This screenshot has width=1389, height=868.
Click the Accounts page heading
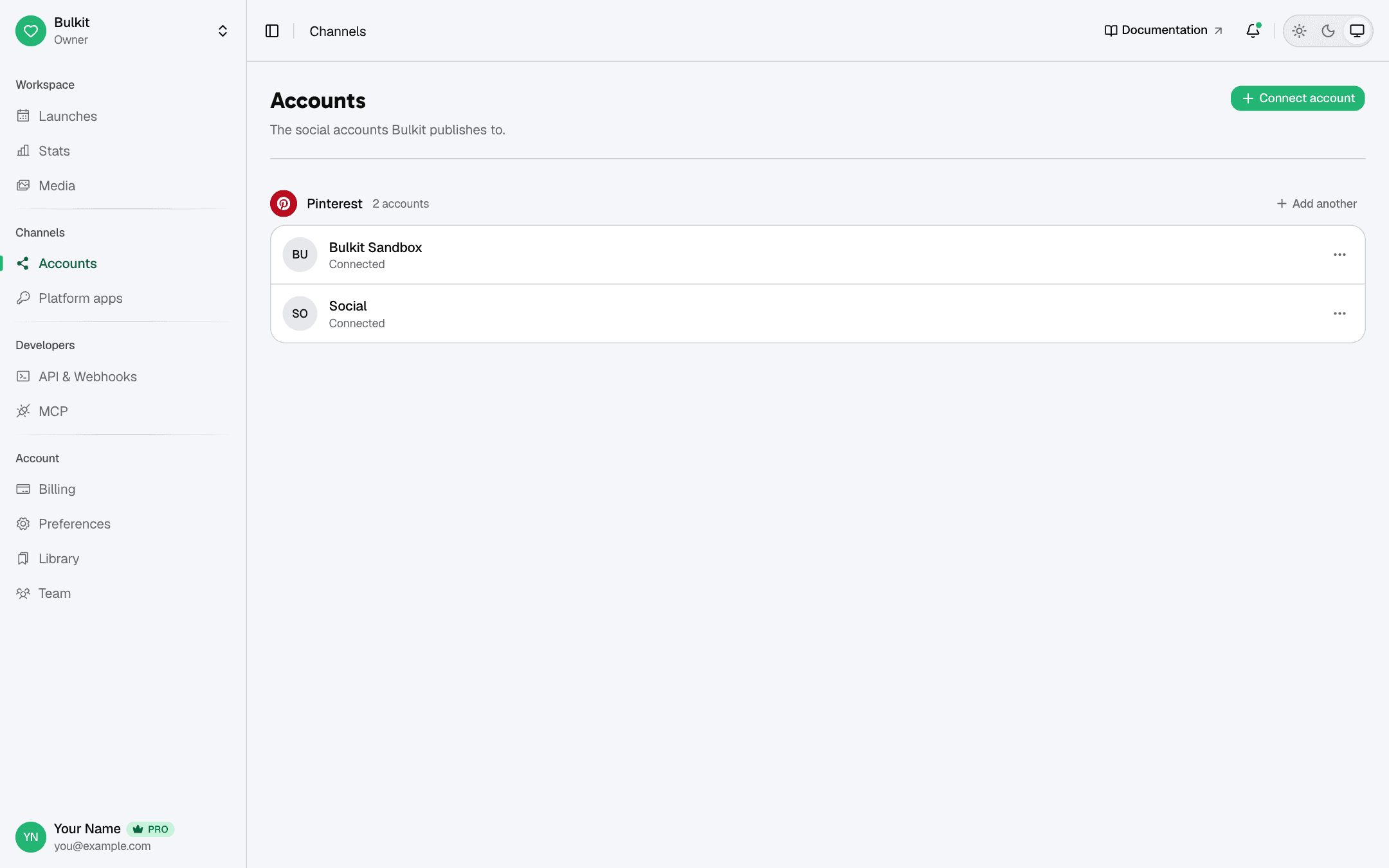point(318,100)
